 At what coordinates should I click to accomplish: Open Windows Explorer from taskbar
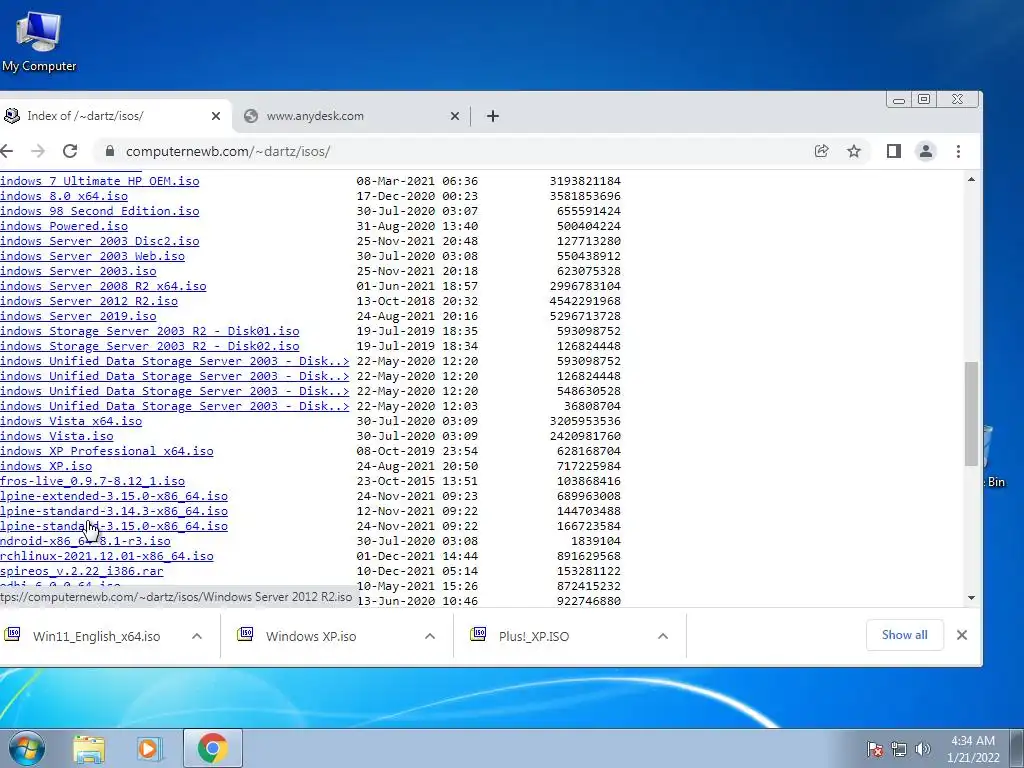pyautogui.click(x=89, y=749)
